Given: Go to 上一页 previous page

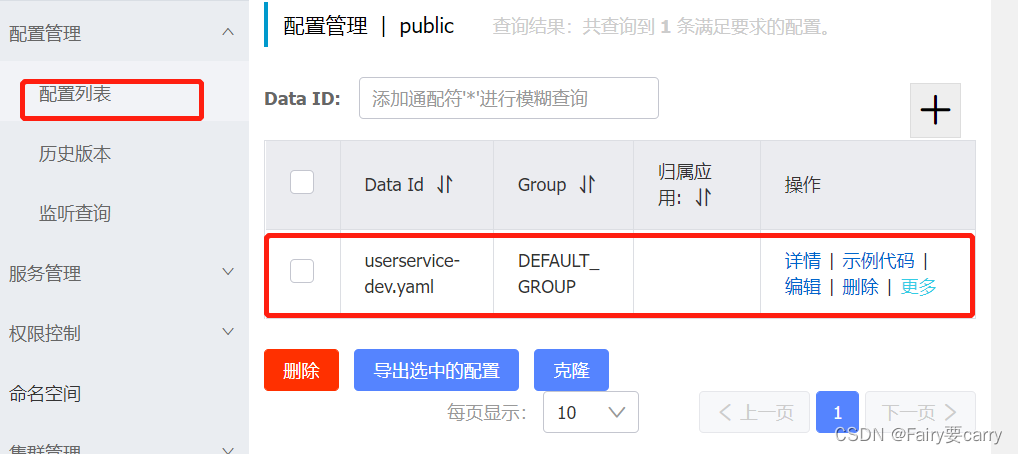Looking at the screenshot, I should (x=754, y=412).
